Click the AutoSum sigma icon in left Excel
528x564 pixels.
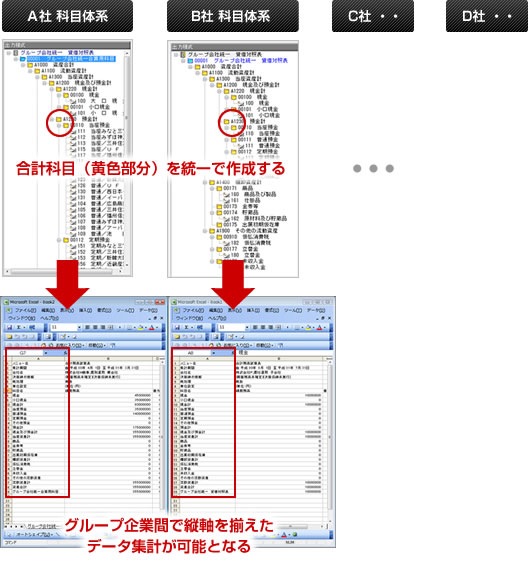(x=19, y=327)
